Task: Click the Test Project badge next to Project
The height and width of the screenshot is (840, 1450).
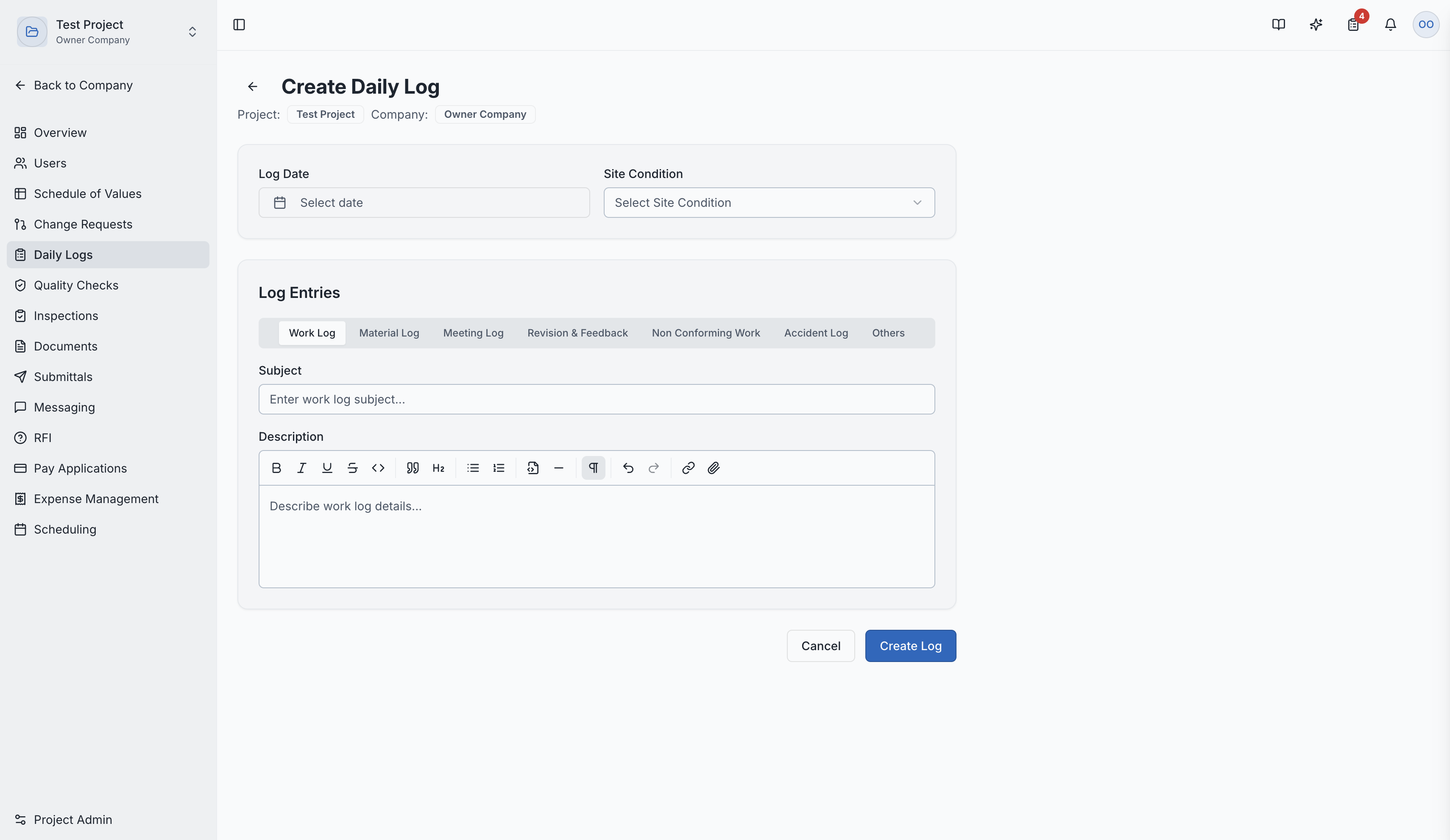Action: click(x=325, y=114)
